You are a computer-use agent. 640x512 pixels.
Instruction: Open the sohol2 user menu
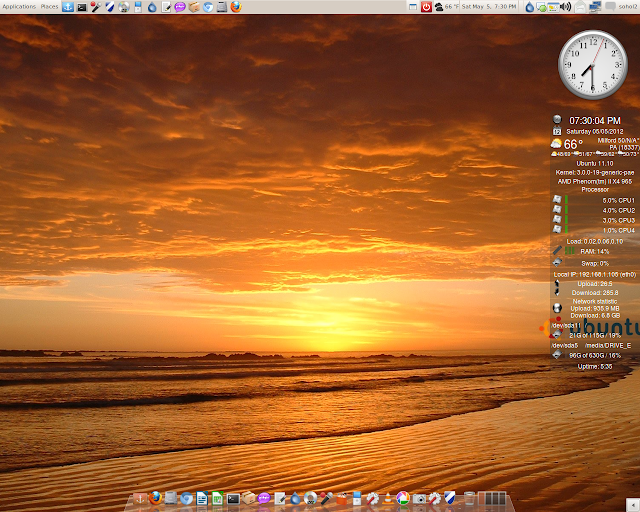click(626, 6)
